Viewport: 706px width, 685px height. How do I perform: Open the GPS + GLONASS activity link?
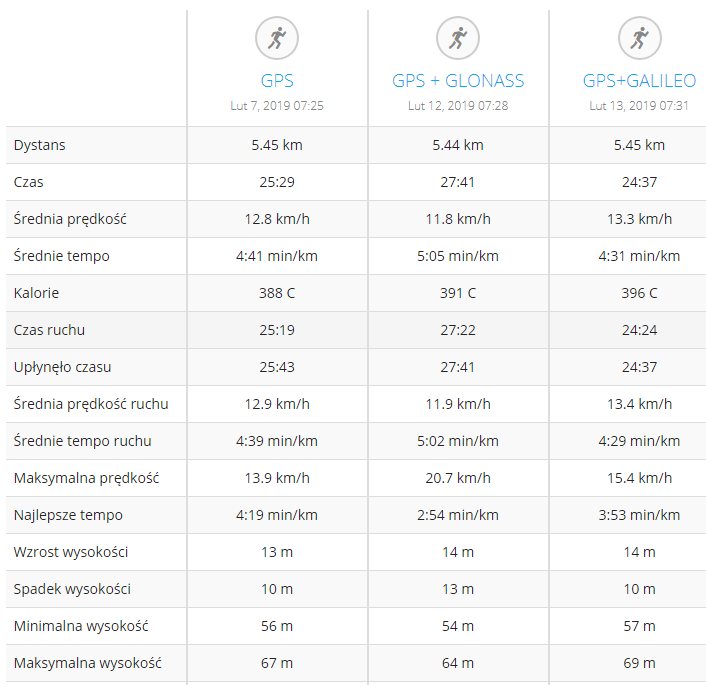click(x=458, y=81)
